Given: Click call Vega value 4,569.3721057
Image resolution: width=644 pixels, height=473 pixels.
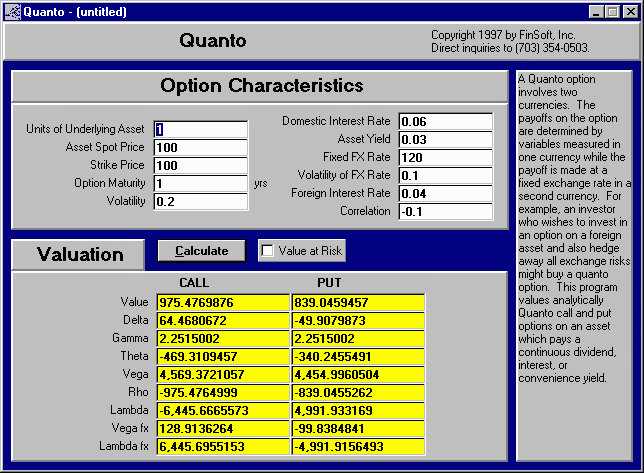Looking at the screenshot, I should tap(223, 374).
